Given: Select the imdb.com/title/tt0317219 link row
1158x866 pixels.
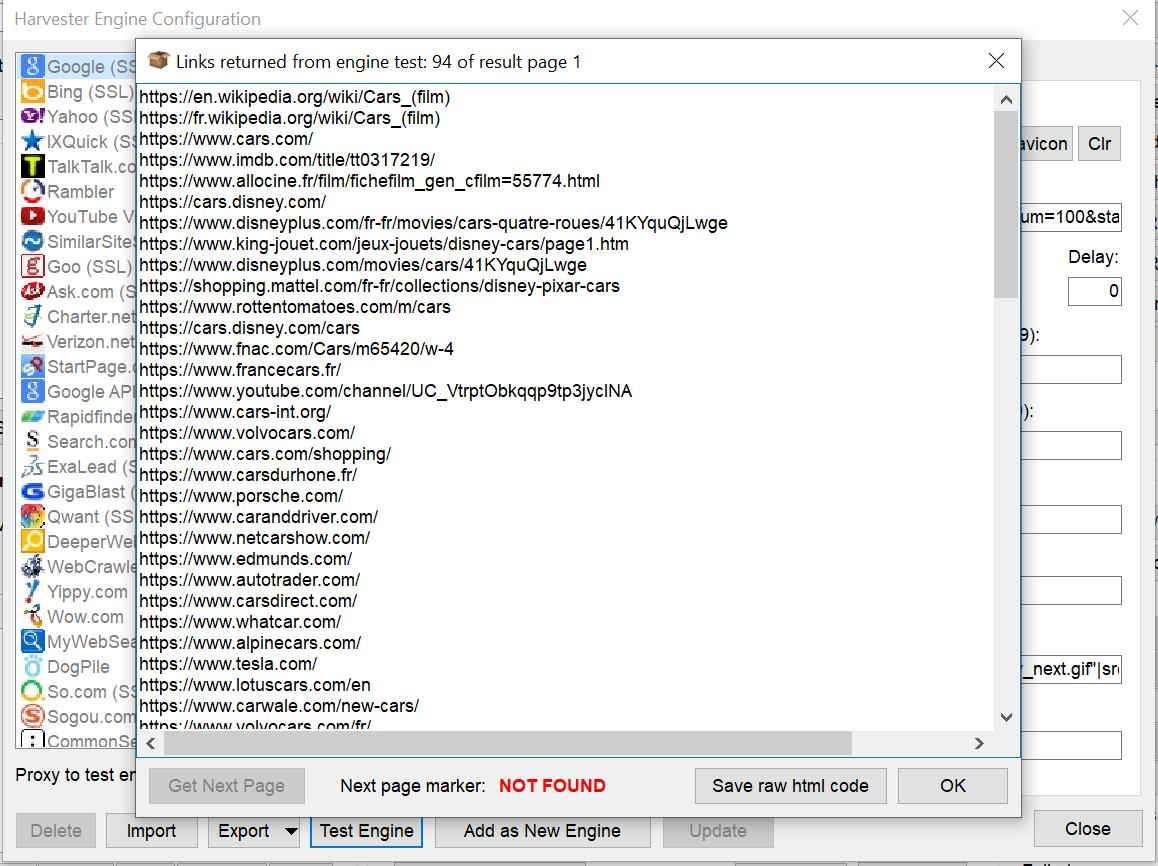Looking at the screenshot, I should pos(287,159).
